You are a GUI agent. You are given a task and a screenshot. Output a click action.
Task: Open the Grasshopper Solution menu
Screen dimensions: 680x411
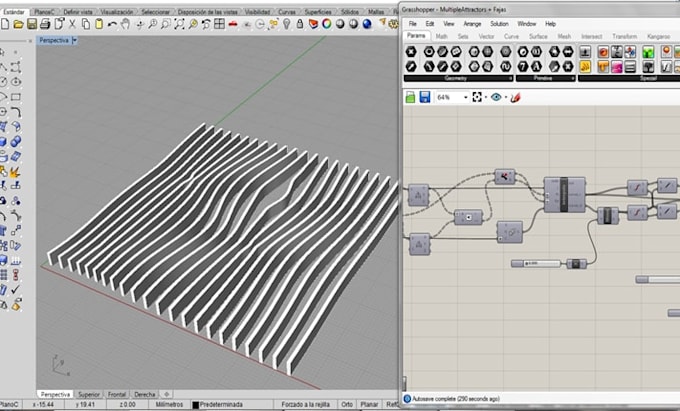point(499,24)
